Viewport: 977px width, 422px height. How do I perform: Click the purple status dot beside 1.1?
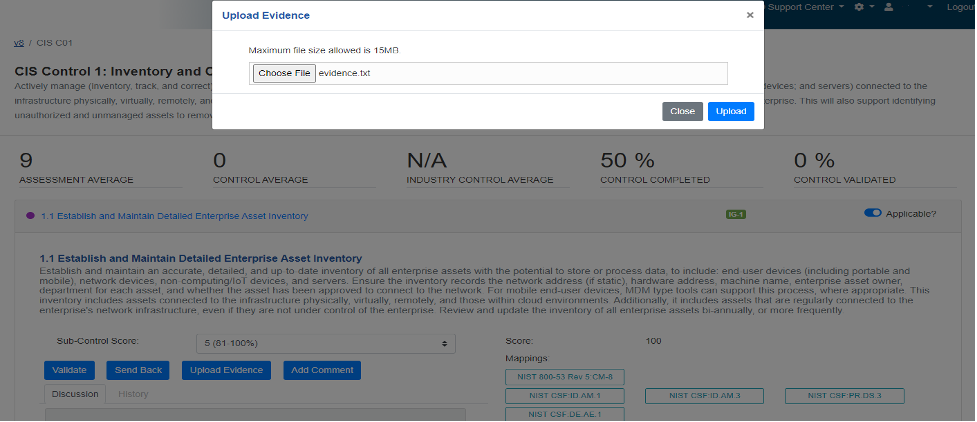(x=30, y=215)
